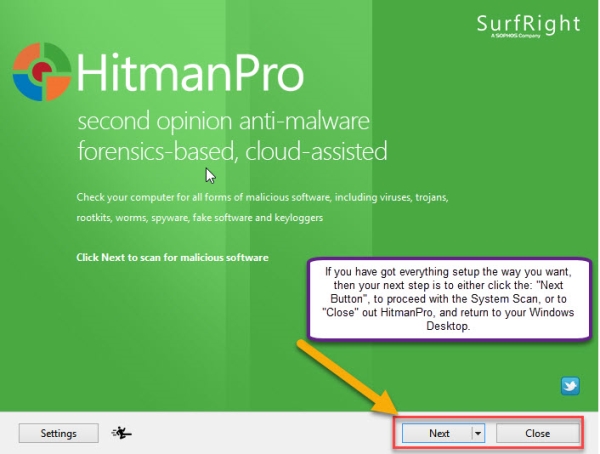Viewport: 600px width, 454px height.
Task: Click the 'rootkits, worms, spyware' description line
Action: point(199,218)
